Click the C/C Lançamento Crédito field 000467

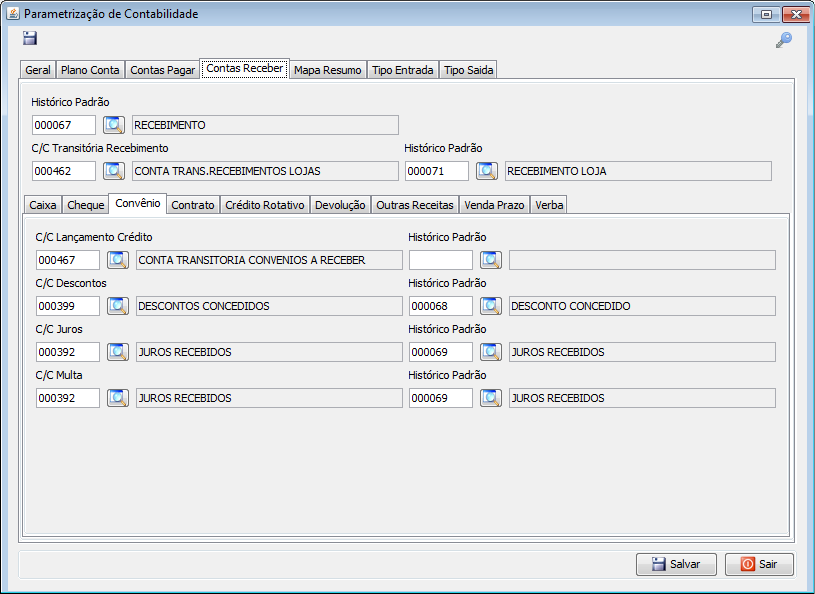[68, 260]
